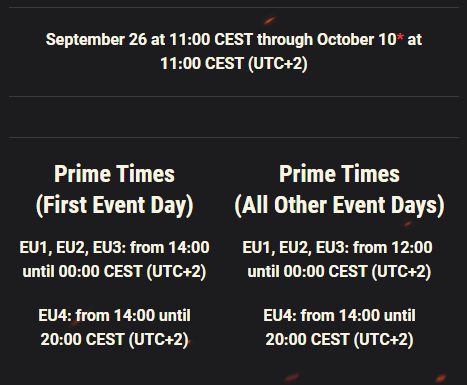The image size is (467, 385).
Task: Click 'EU1, EU2, EU3: from 14:00' text
Action: (114, 248)
